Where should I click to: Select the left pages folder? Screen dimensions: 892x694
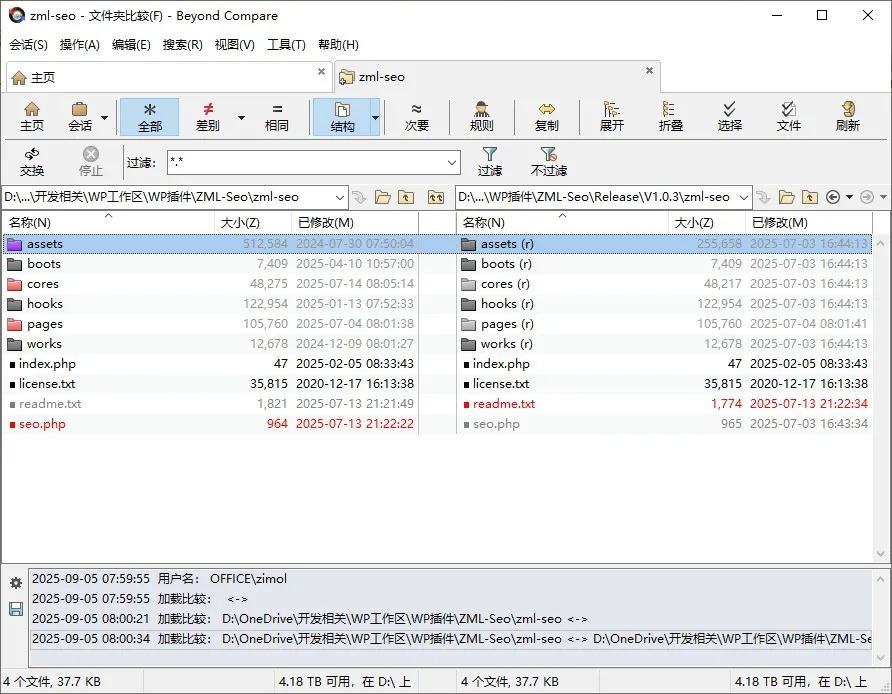pos(210,324)
